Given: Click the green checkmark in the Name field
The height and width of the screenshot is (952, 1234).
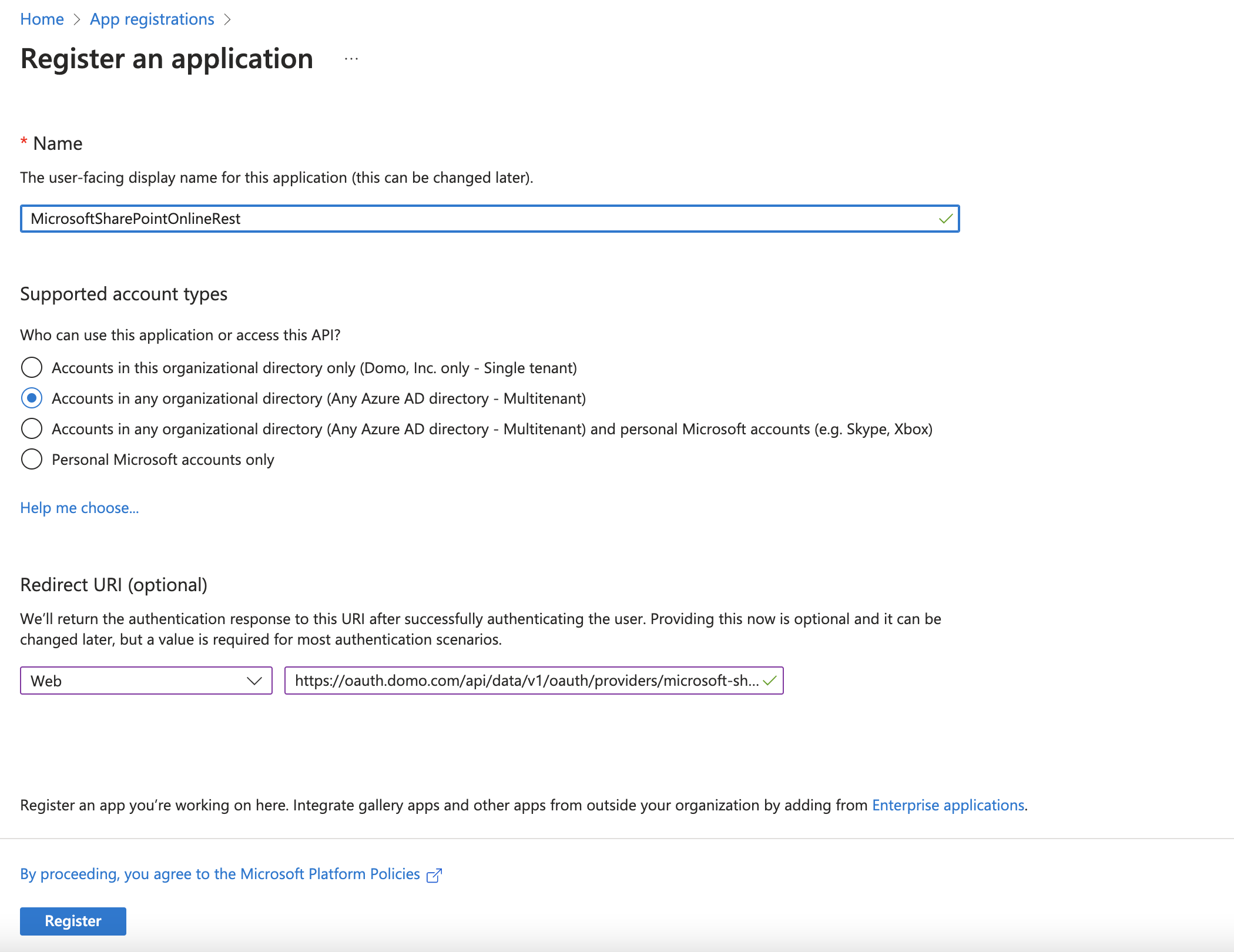Looking at the screenshot, I should click(x=945, y=219).
